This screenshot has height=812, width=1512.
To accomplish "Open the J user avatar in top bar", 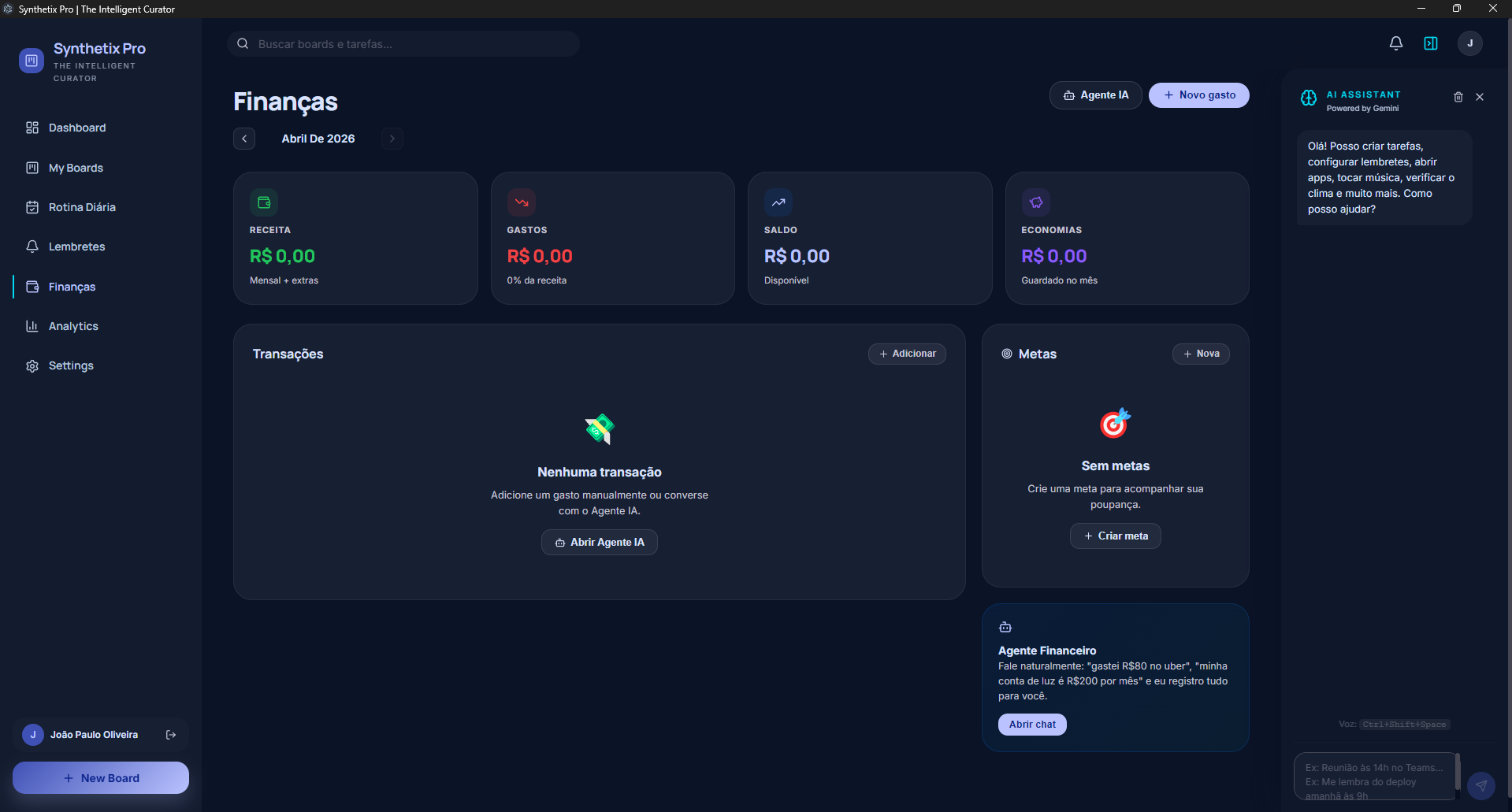I will tap(1469, 43).
